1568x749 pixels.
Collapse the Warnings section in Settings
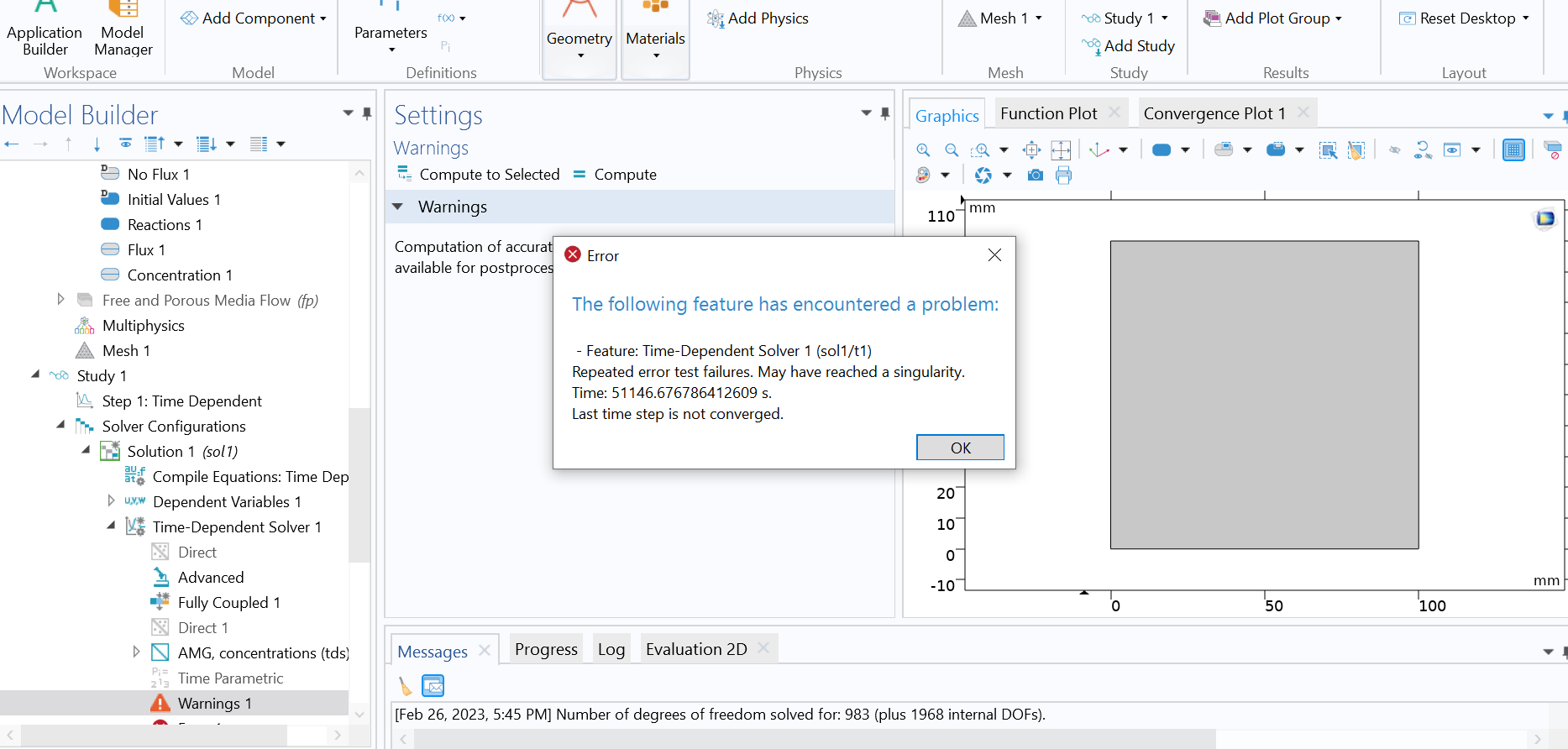pos(398,207)
